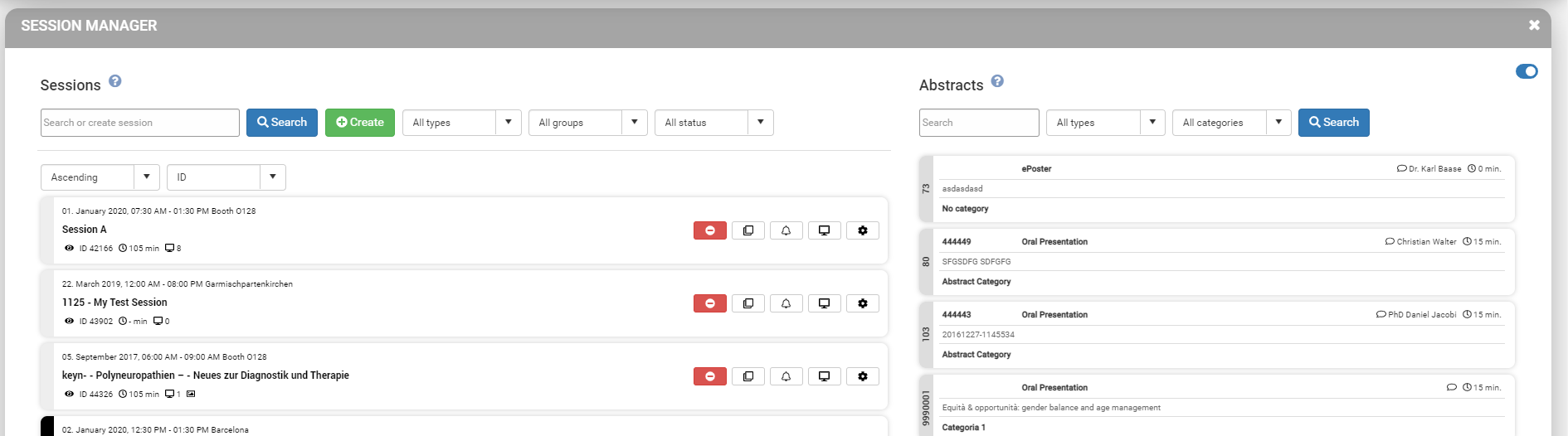Click the bell icon for 1125 - My Test Session
1568x436 pixels.
[786, 303]
